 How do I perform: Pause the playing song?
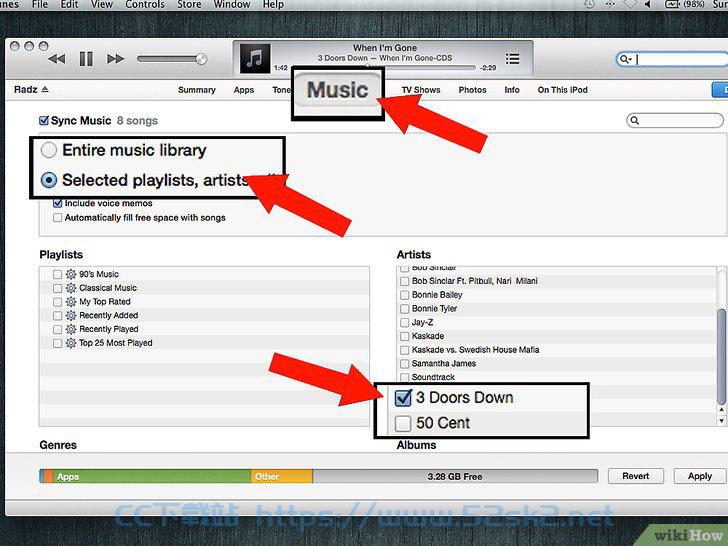(x=86, y=59)
